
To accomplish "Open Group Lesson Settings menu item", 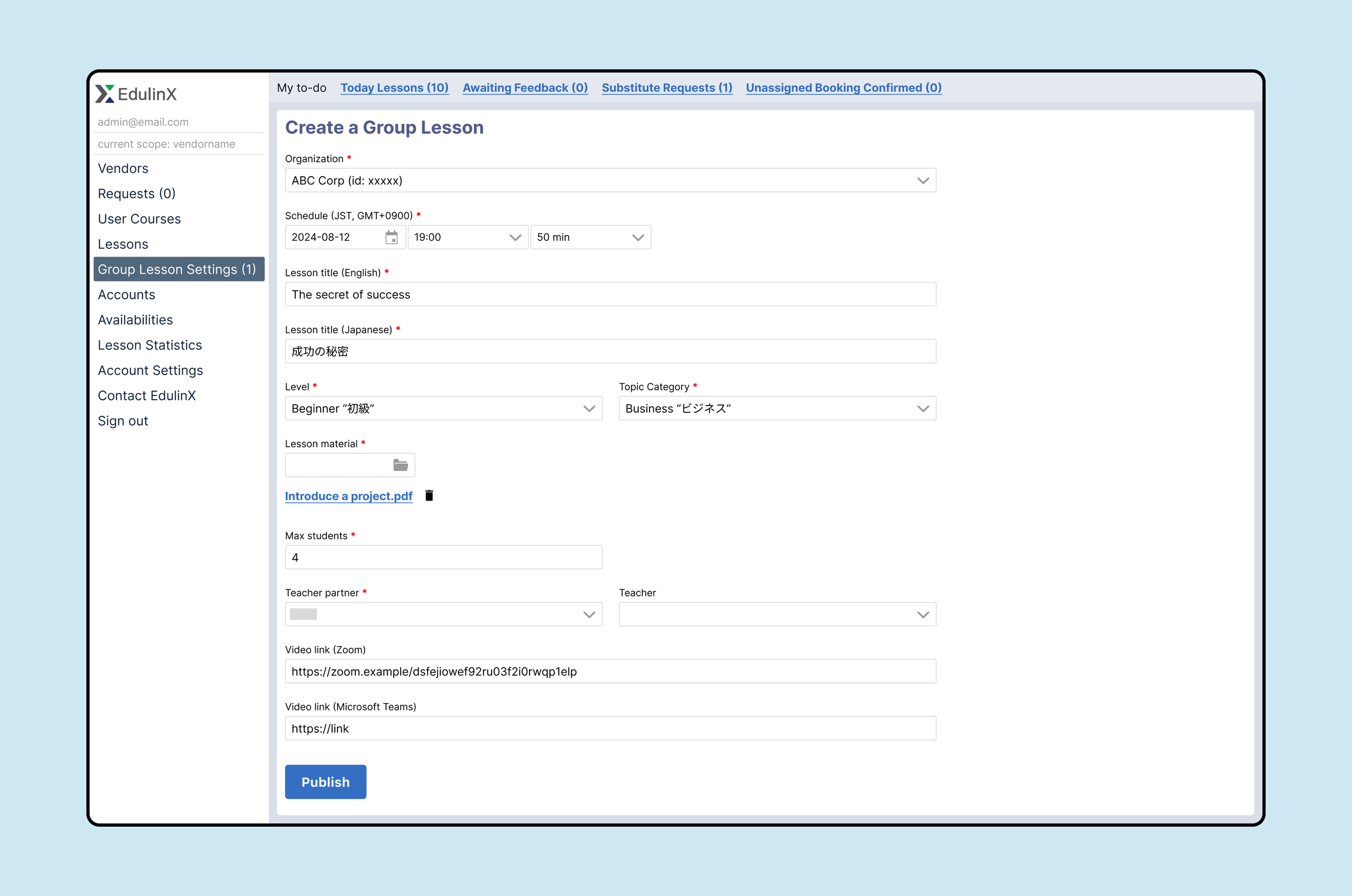I will (x=177, y=269).
